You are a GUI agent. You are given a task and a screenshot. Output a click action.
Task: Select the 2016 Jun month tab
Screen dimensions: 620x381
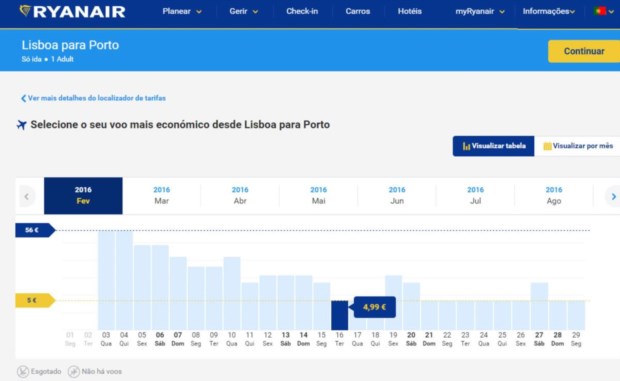[397, 196]
